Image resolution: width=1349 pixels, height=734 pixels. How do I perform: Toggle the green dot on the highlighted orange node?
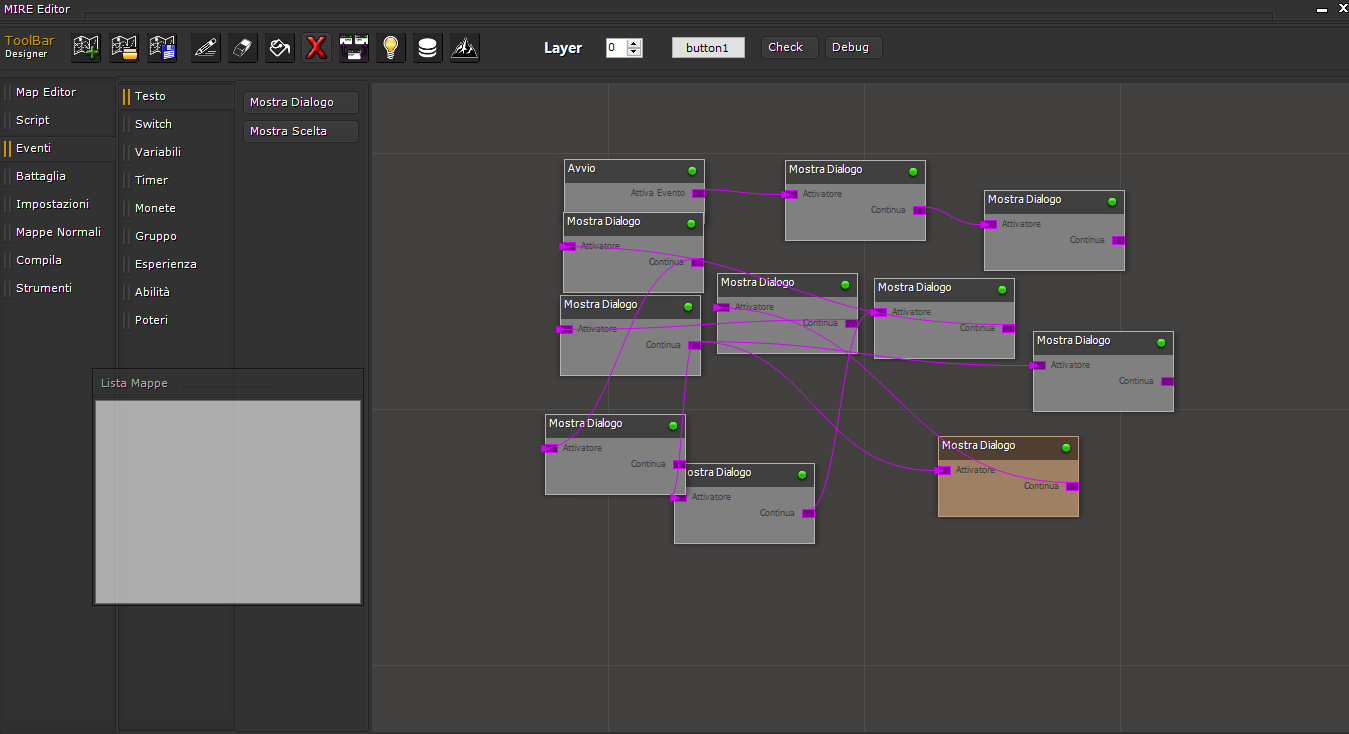[x=1066, y=448]
